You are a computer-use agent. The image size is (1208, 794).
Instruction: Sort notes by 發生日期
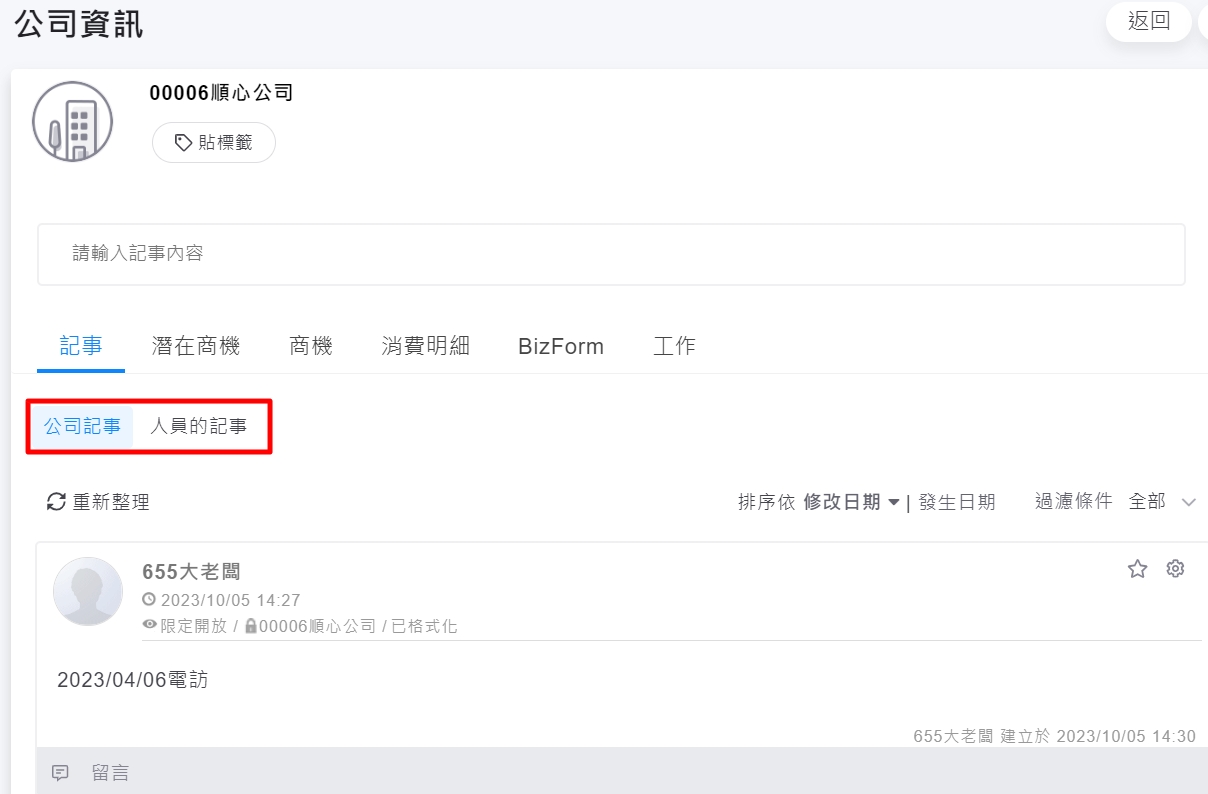tap(957, 502)
